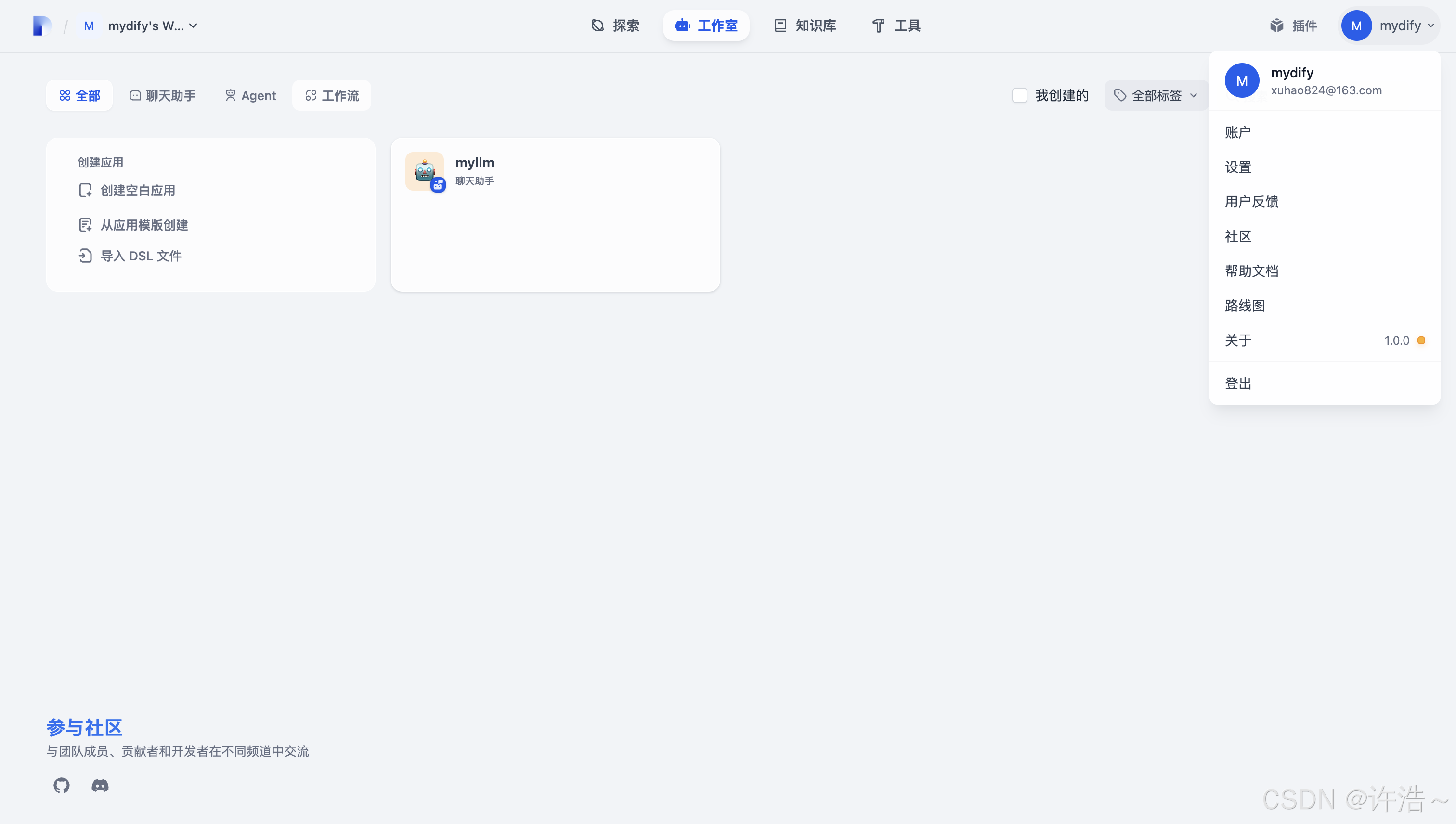Click 创建空白应用 to create app
The image size is (1456, 824).
[x=138, y=191]
